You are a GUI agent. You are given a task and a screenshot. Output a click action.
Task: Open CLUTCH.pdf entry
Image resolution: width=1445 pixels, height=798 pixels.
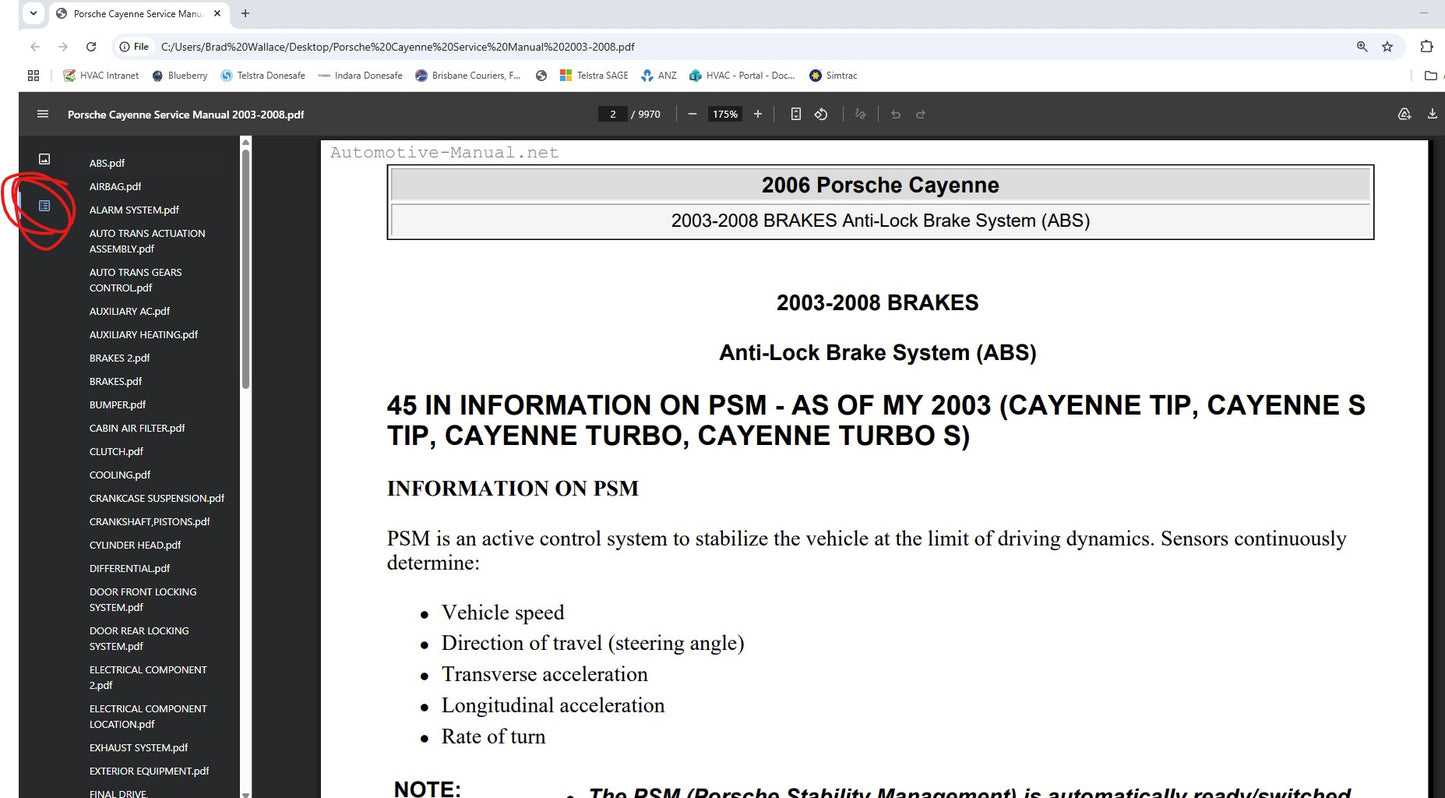(x=116, y=452)
